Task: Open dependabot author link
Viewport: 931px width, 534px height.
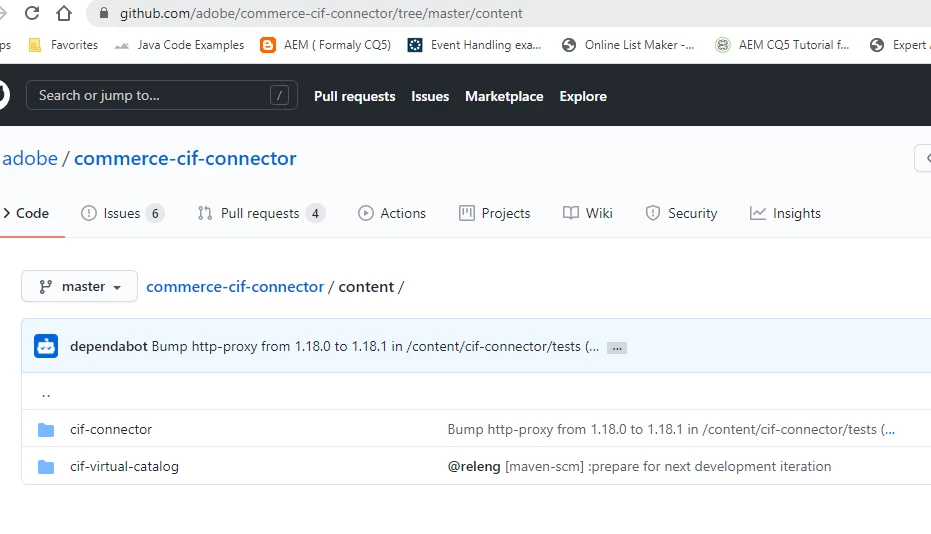Action: [109, 346]
